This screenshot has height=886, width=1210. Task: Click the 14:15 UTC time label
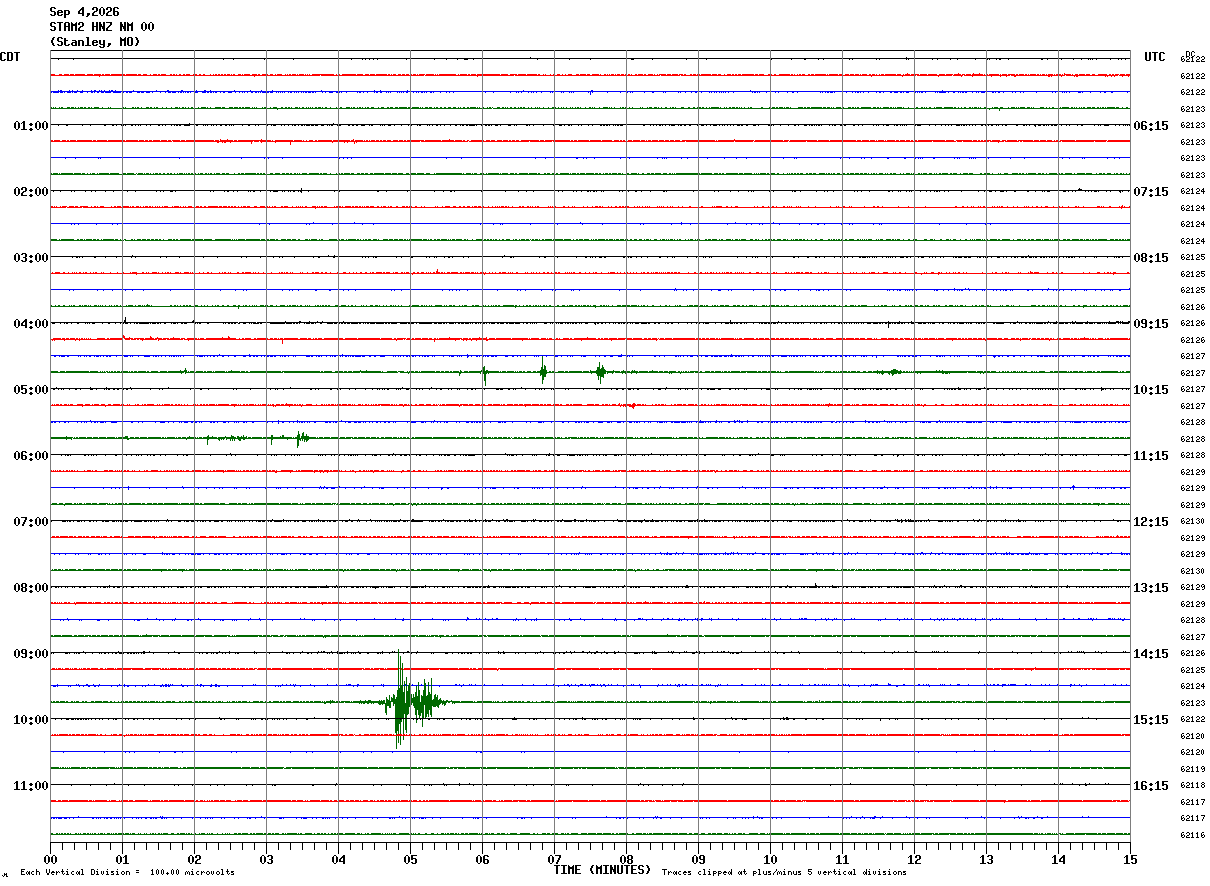click(1150, 654)
